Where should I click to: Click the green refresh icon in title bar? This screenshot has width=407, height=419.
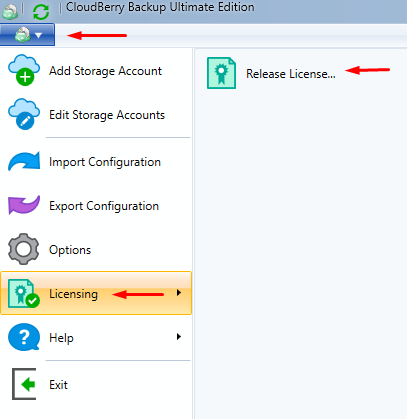coord(41,12)
